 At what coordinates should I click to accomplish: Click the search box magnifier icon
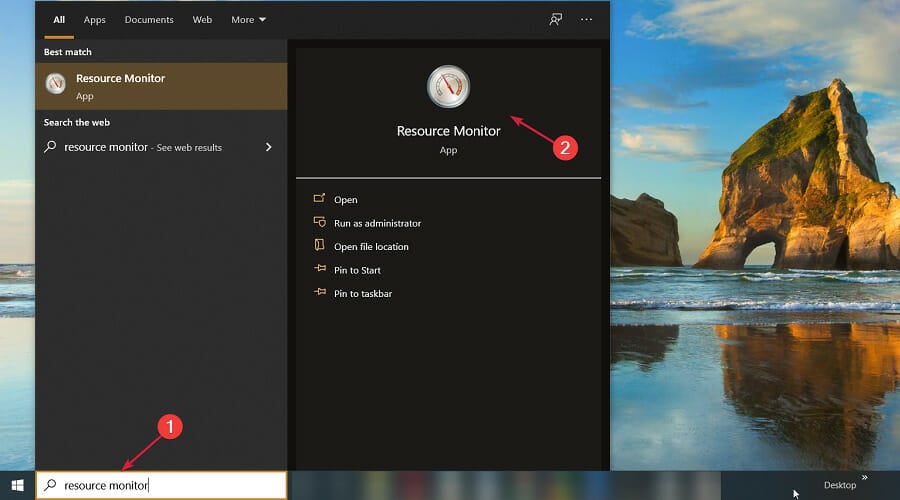(51, 485)
